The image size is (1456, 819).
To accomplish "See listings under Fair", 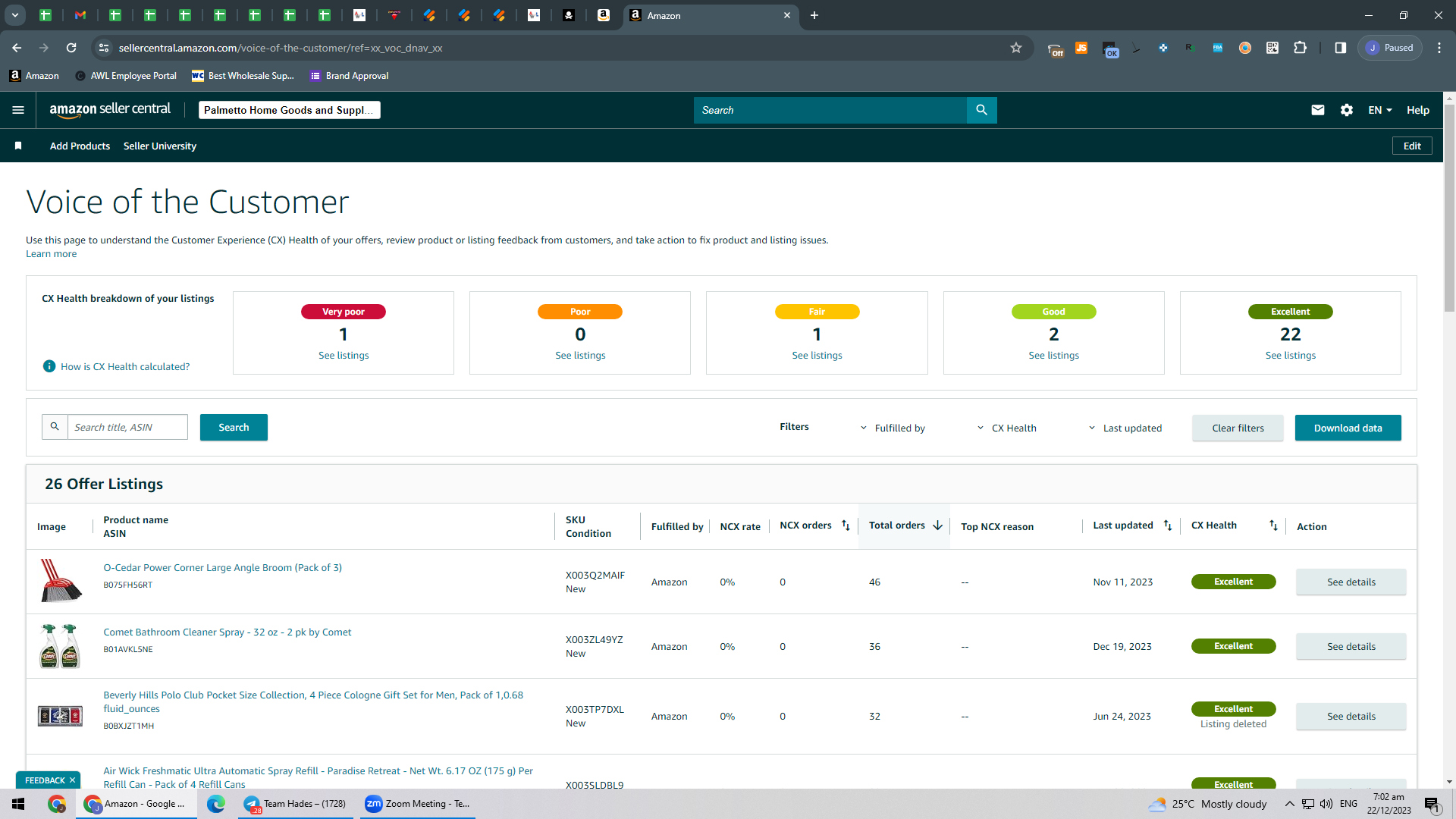I will pos(817,355).
